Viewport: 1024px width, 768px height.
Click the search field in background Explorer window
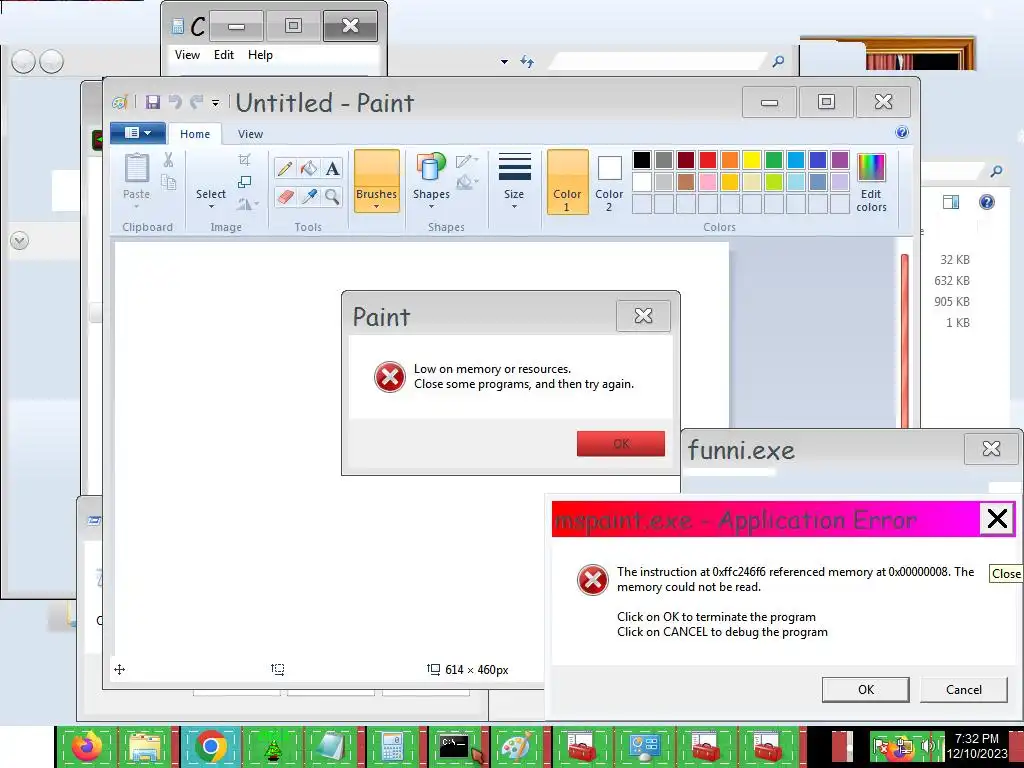[658, 61]
